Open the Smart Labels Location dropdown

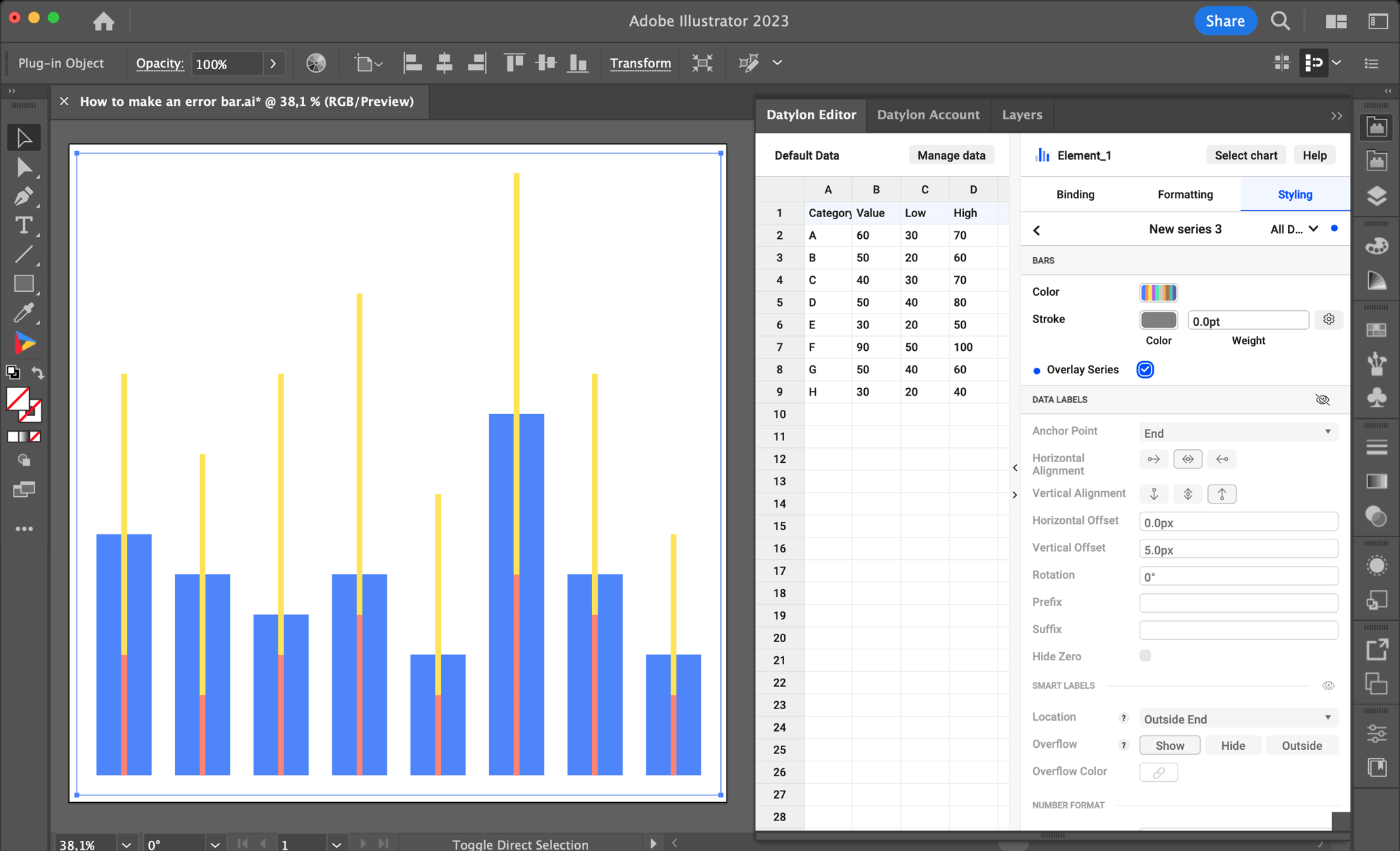pyautogui.click(x=1237, y=718)
